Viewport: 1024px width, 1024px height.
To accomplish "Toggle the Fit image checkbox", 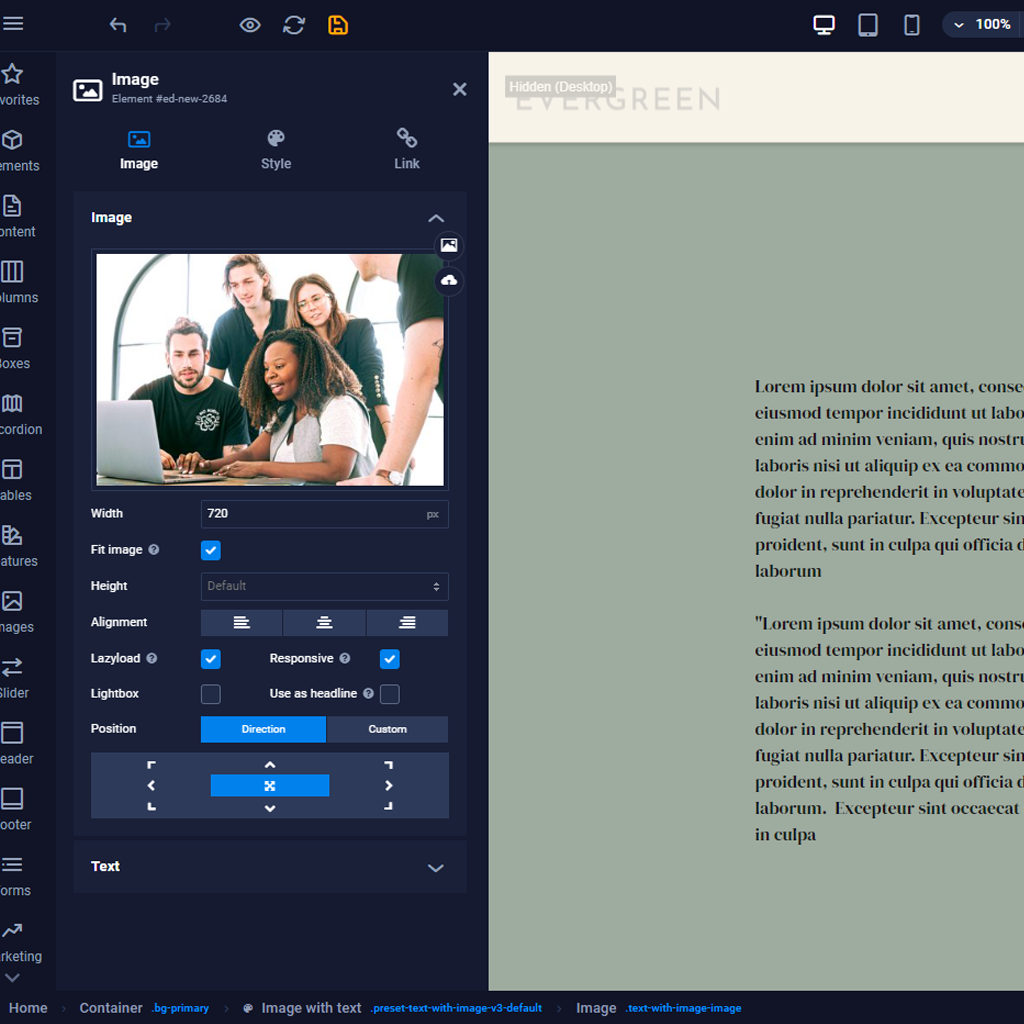I will point(210,551).
